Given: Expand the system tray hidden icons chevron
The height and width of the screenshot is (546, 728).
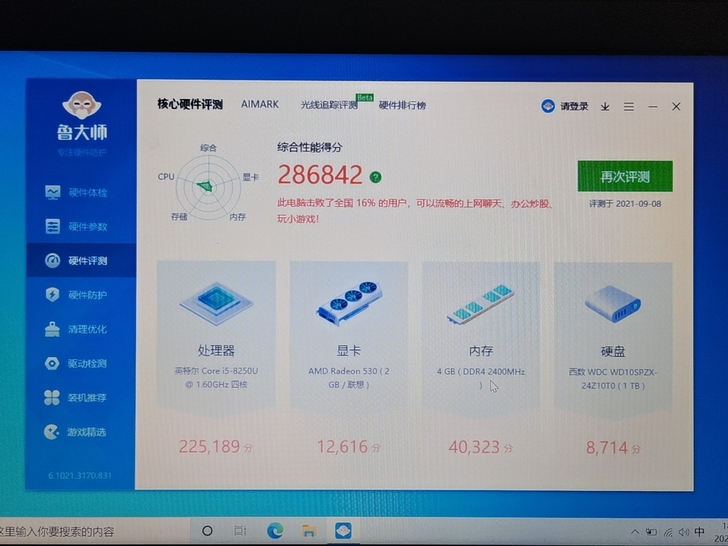Looking at the screenshot, I should point(635,532).
